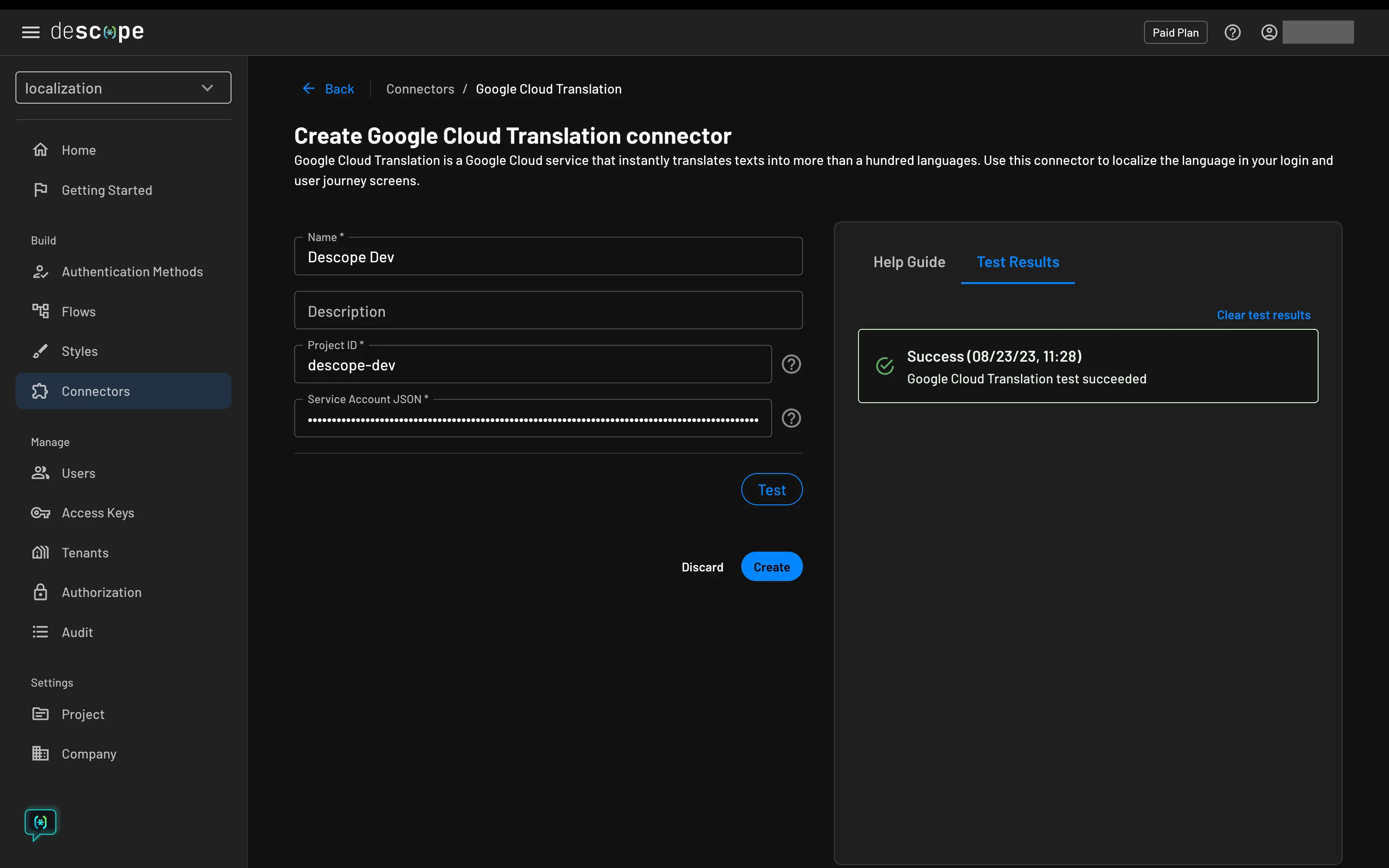Select the Test Results tab

tap(1018, 261)
